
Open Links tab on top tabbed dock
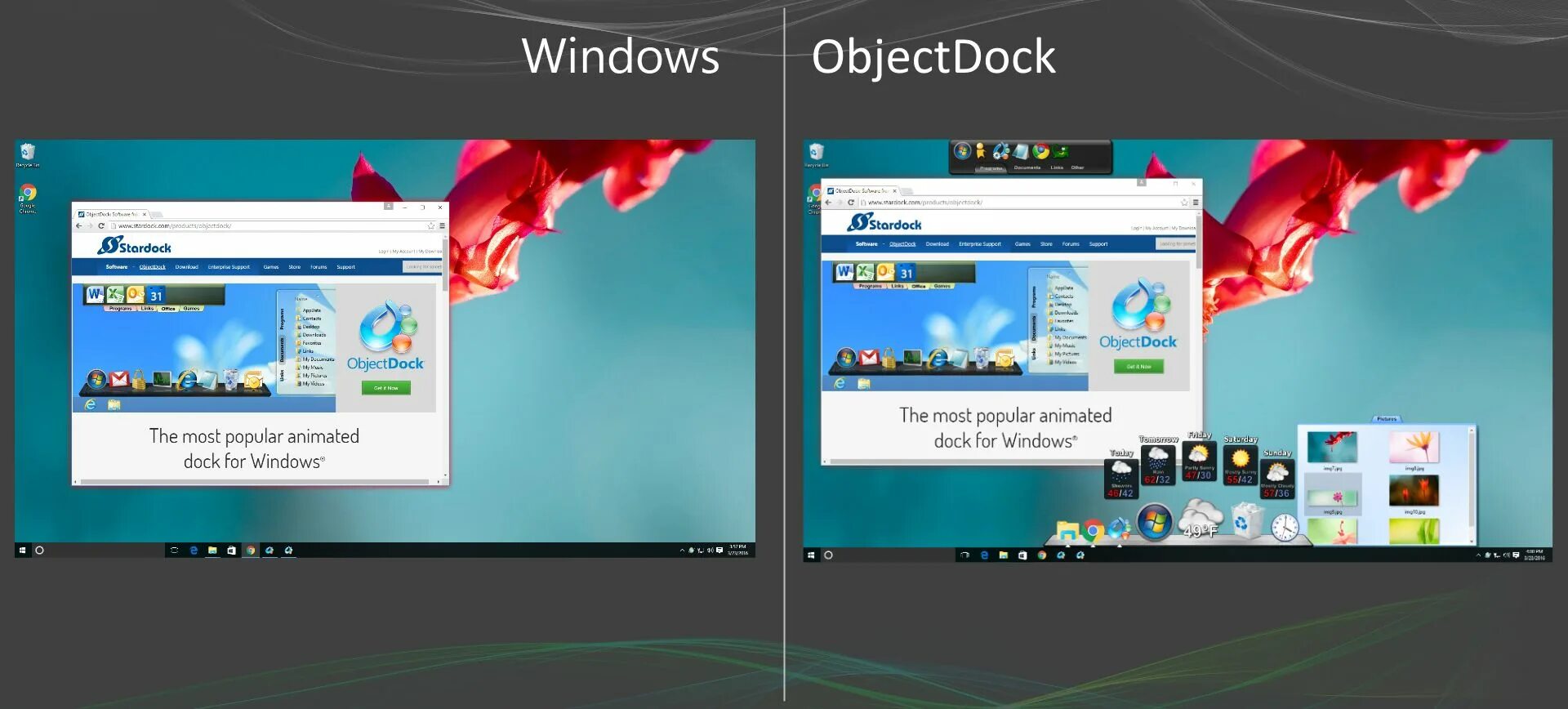[1057, 167]
